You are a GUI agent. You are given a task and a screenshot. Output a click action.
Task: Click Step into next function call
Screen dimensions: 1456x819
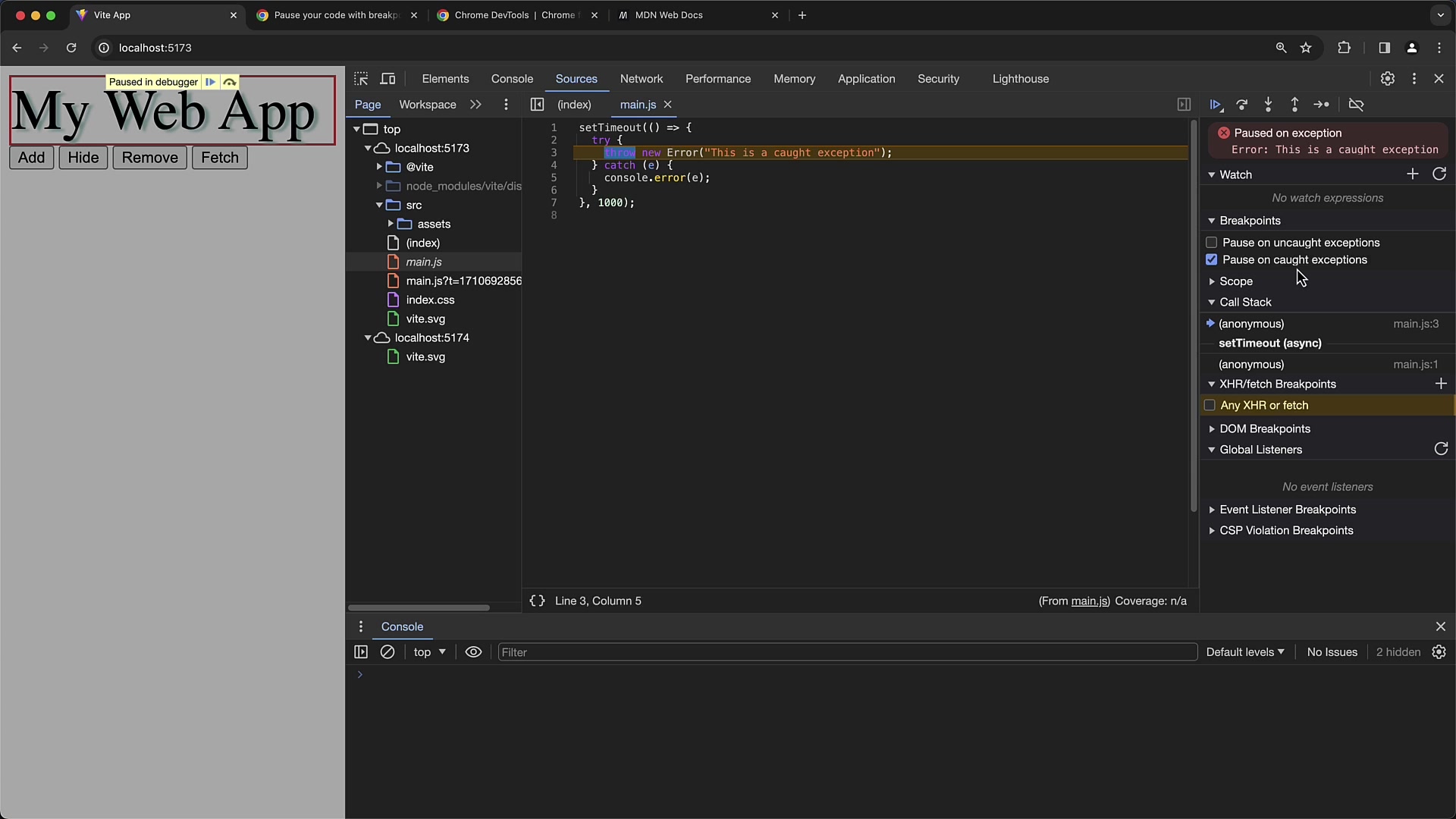1268,105
